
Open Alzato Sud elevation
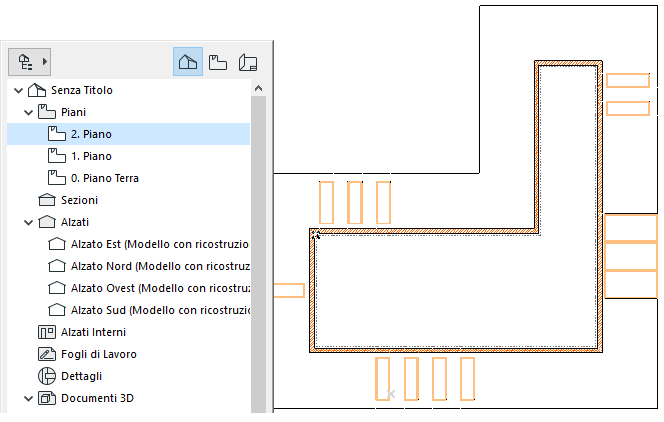[160, 310]
